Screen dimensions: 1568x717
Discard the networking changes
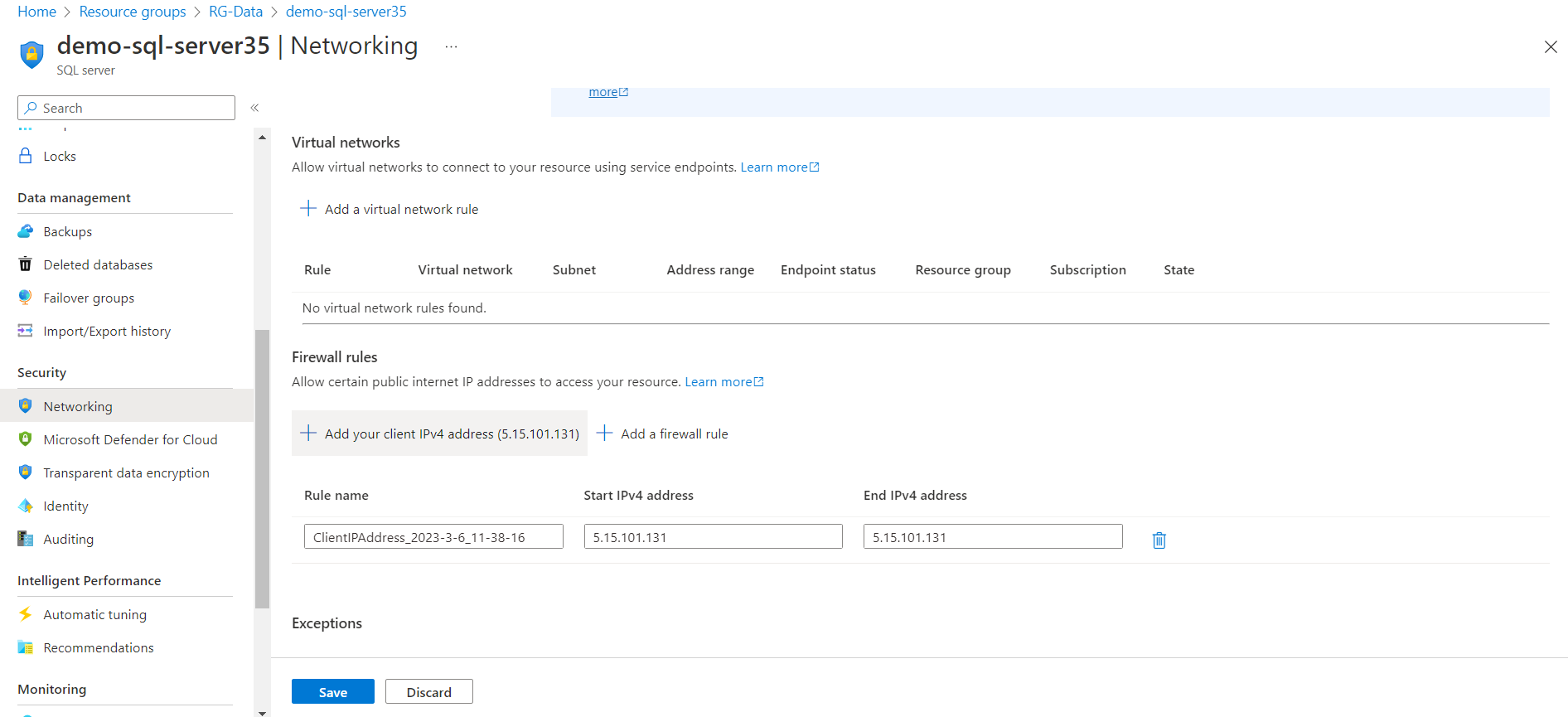click(429, 691)
